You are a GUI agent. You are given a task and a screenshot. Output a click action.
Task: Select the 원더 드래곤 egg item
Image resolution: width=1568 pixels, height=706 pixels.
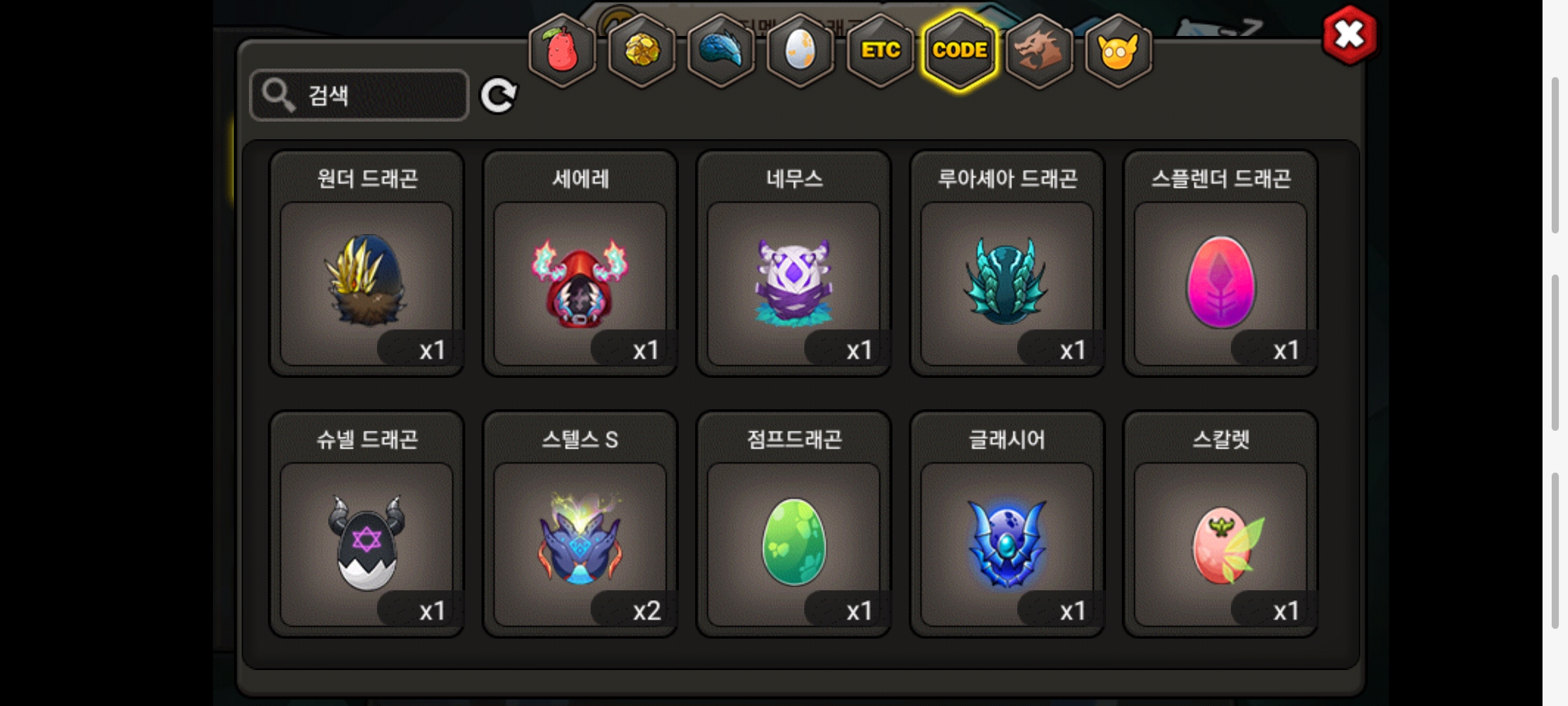[x=367, y=263]
